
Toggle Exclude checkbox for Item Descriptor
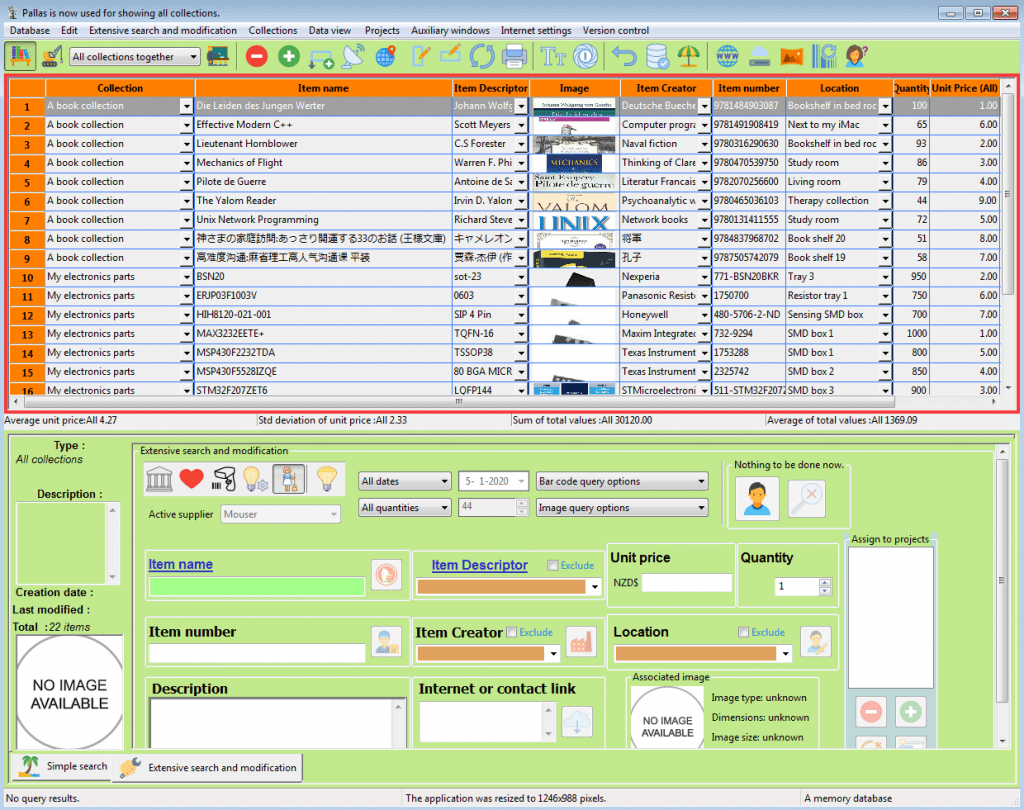(x=552, y=566)
